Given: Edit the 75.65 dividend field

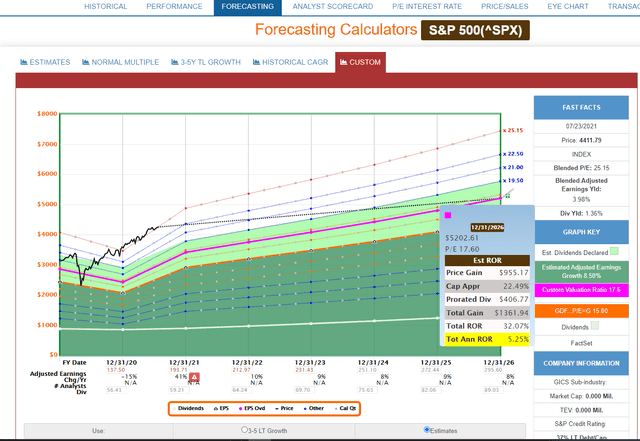Looking at the screenshot, I should pyautogui.click(x=367, y=390).
